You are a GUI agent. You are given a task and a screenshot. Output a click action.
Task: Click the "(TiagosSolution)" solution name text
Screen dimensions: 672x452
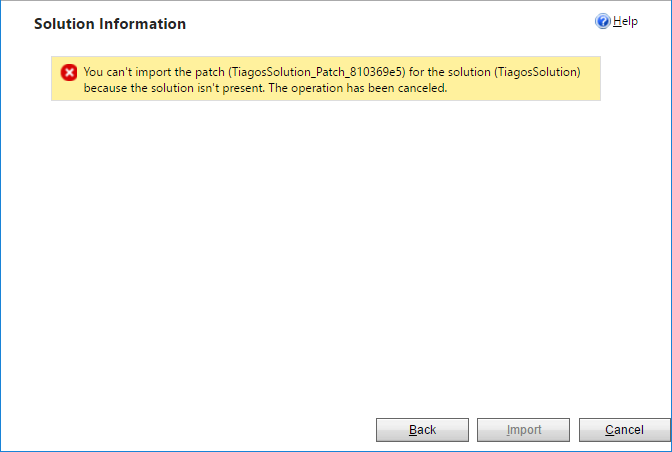537,72
